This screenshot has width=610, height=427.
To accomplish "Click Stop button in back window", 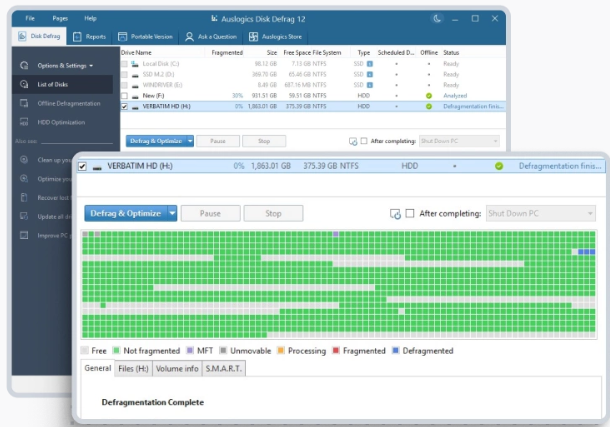I will pyautogui.click(x=264, y=141).
